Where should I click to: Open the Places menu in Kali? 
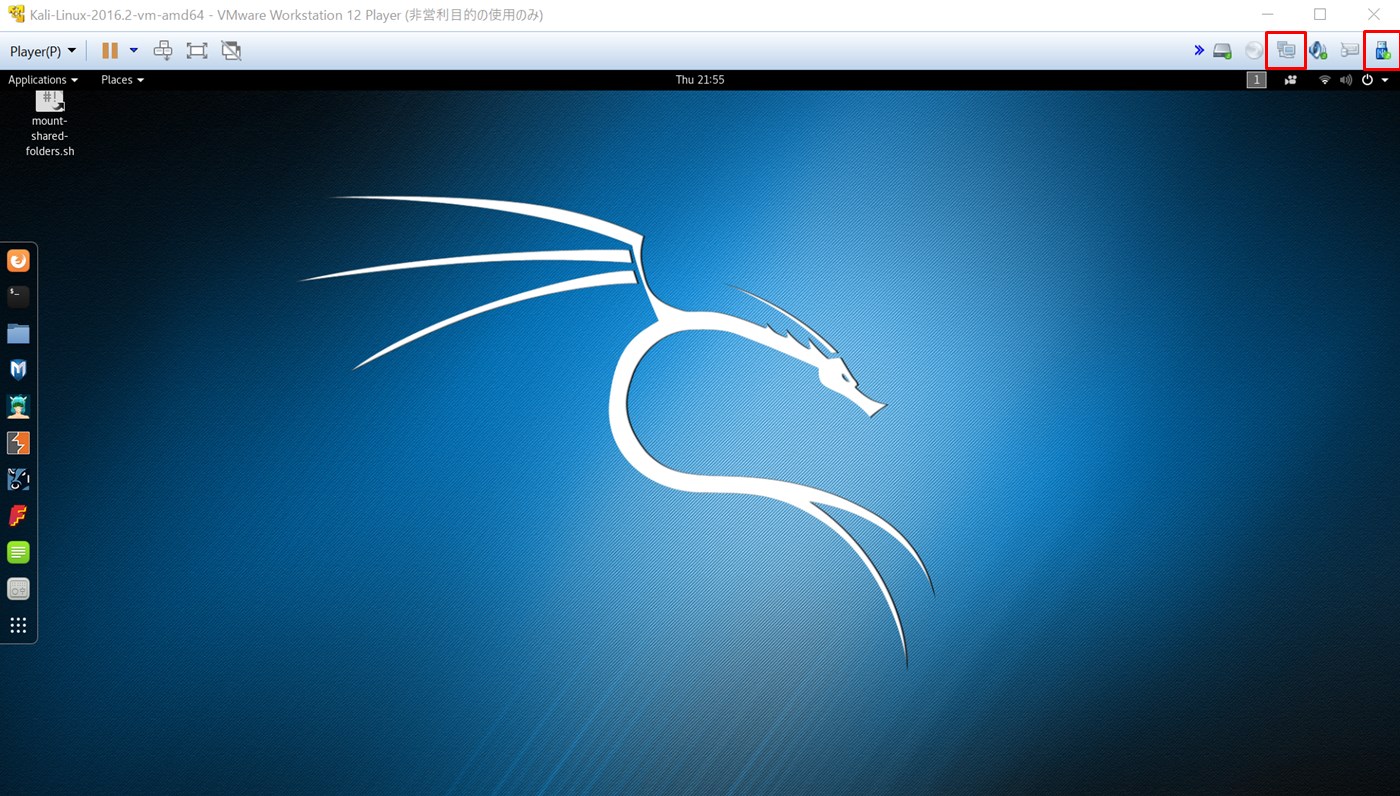click(122, 80)
